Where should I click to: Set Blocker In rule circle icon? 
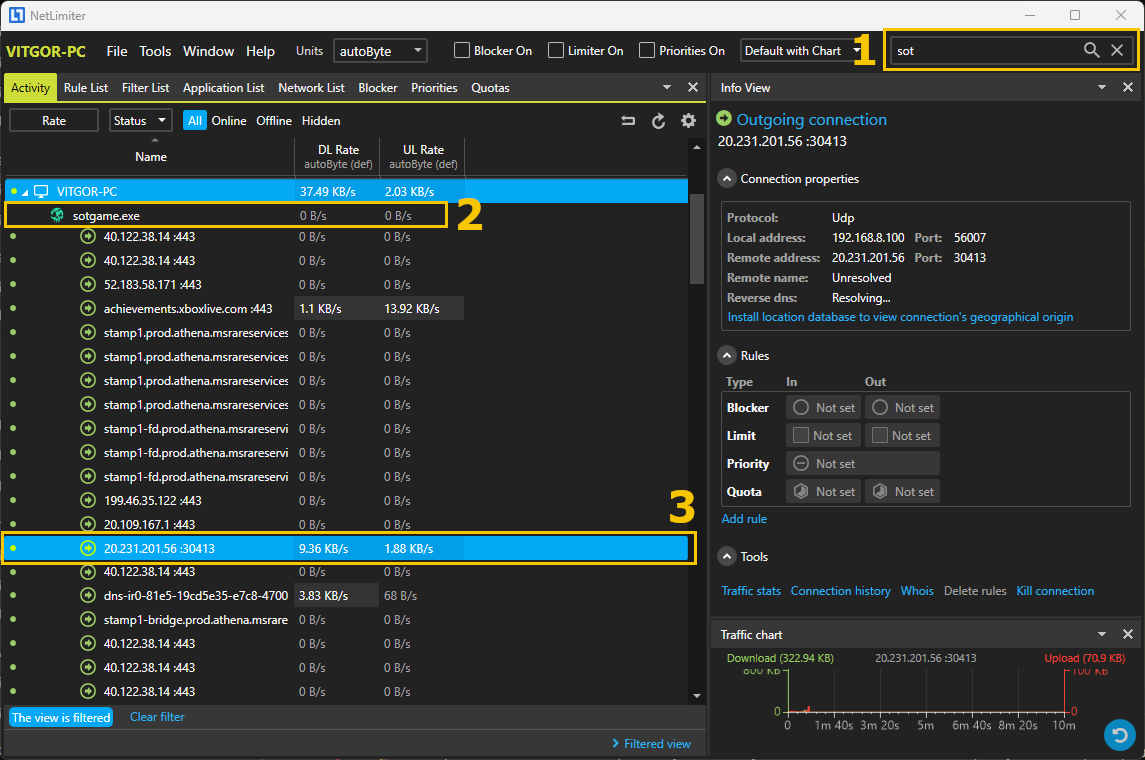801,408
